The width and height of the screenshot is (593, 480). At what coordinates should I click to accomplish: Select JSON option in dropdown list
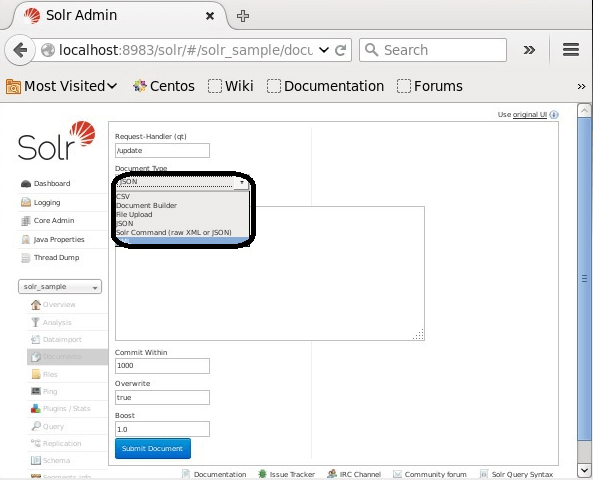[182, 224]
